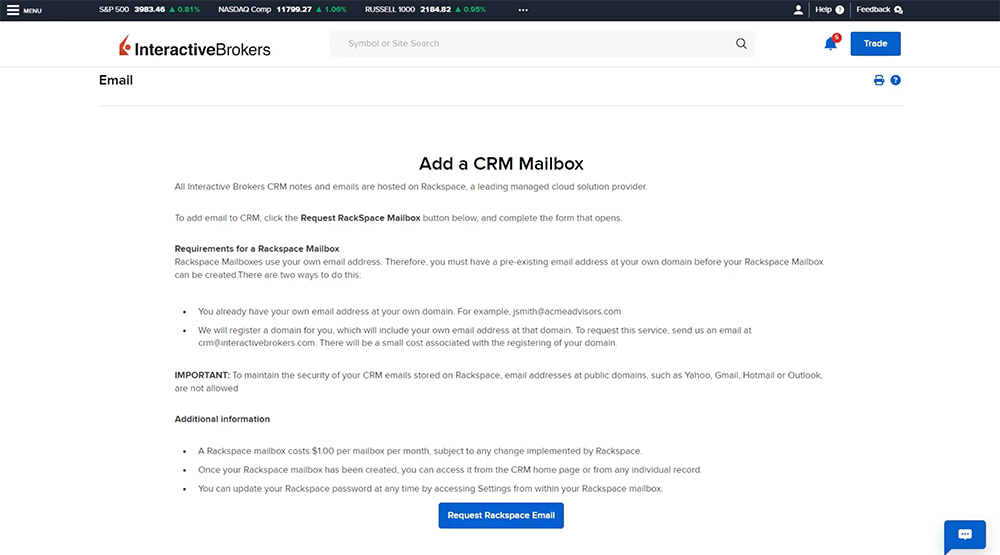Click the Email page heading
The width and height of the screenshot is (1000, 555).
pyautogui.click(x=116, y=80)
